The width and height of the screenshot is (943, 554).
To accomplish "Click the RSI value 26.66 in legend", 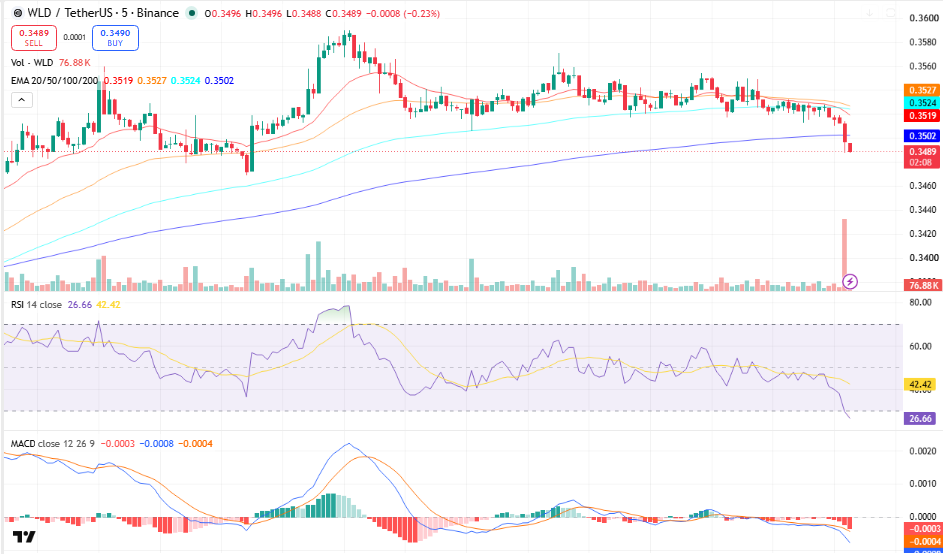I will 79,305.
